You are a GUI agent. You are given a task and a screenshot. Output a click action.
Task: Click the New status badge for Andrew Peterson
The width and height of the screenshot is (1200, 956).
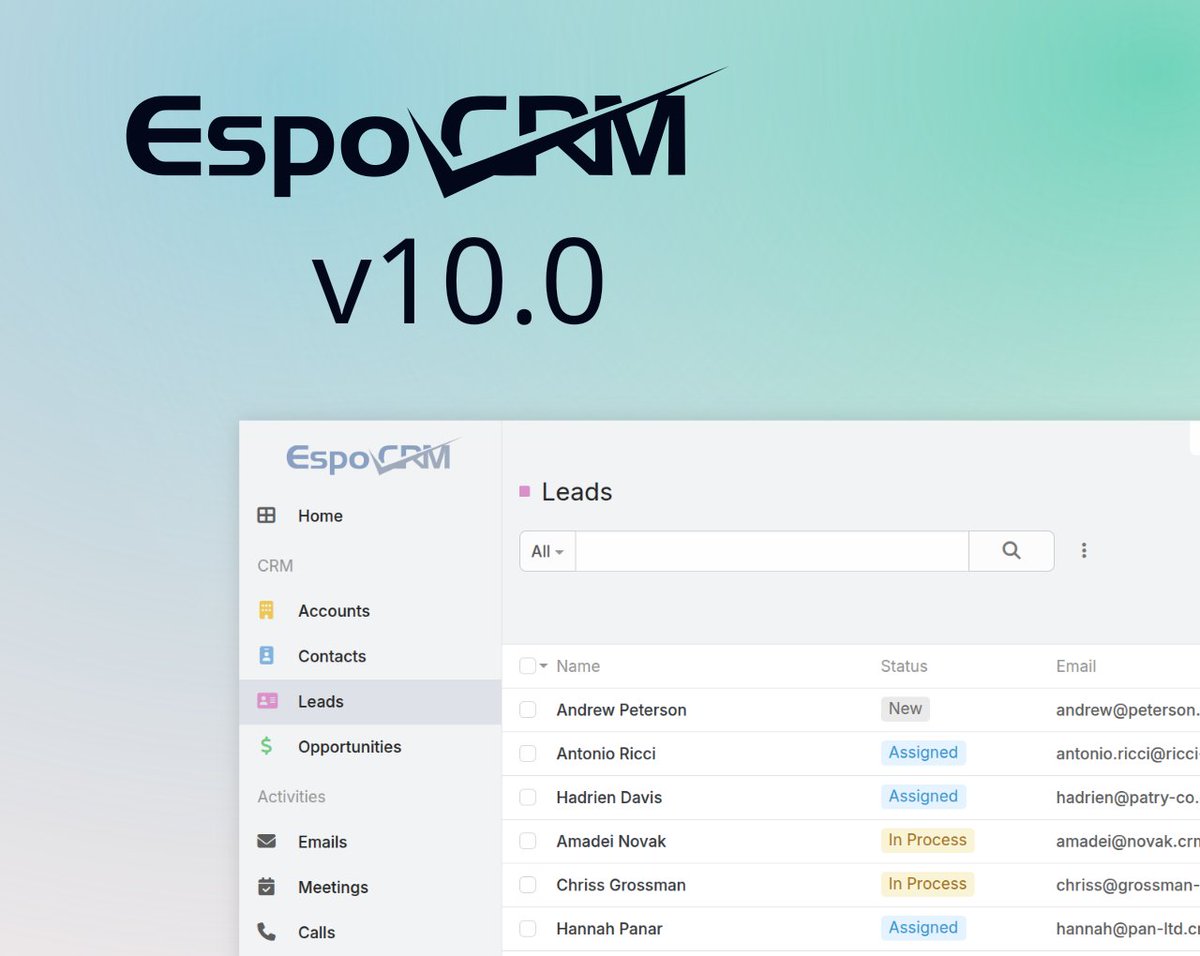905,709
